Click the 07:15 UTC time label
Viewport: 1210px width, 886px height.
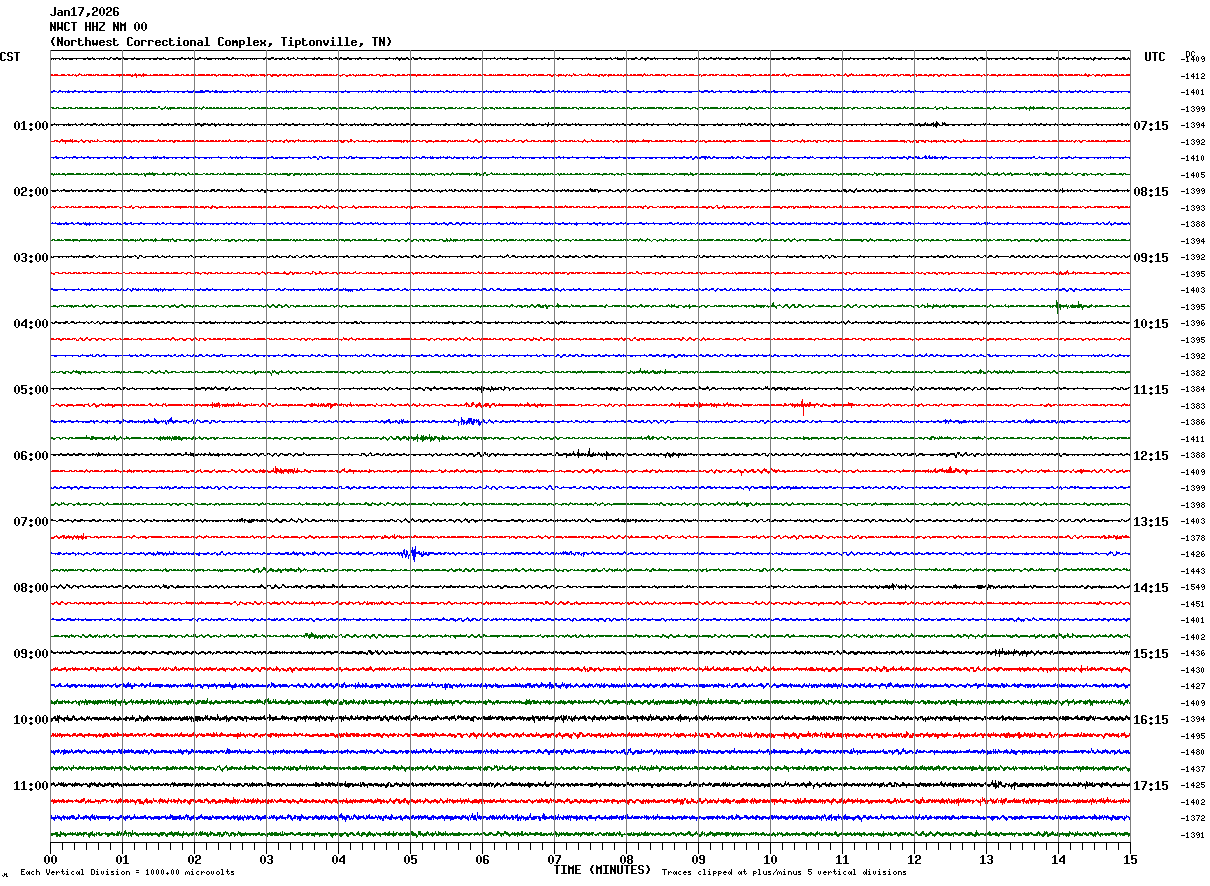(1151, 126)
